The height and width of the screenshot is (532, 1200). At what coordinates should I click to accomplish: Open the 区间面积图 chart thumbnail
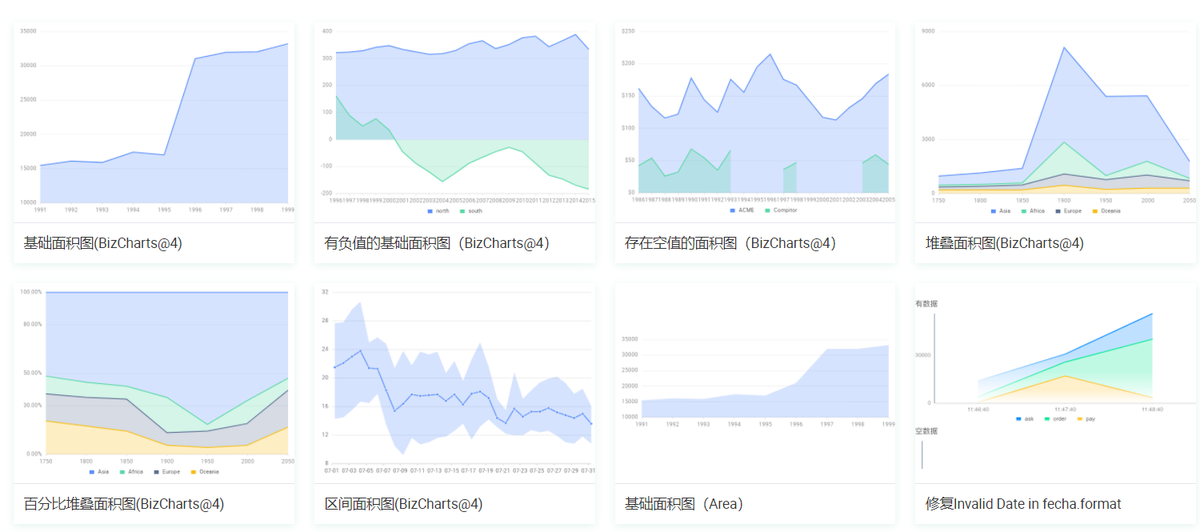[x=454, y=382]
